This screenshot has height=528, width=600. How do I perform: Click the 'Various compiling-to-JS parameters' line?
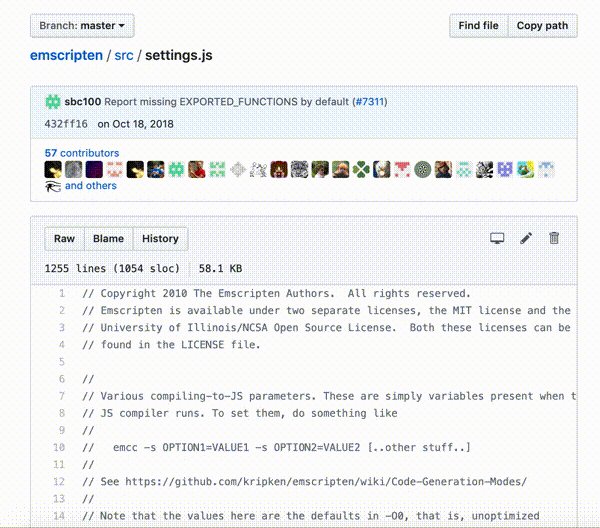[x=329, y=396]
